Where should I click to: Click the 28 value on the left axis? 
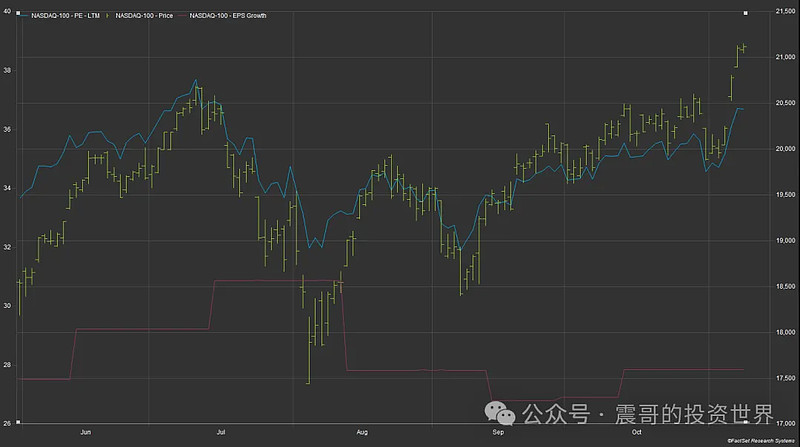7,365
